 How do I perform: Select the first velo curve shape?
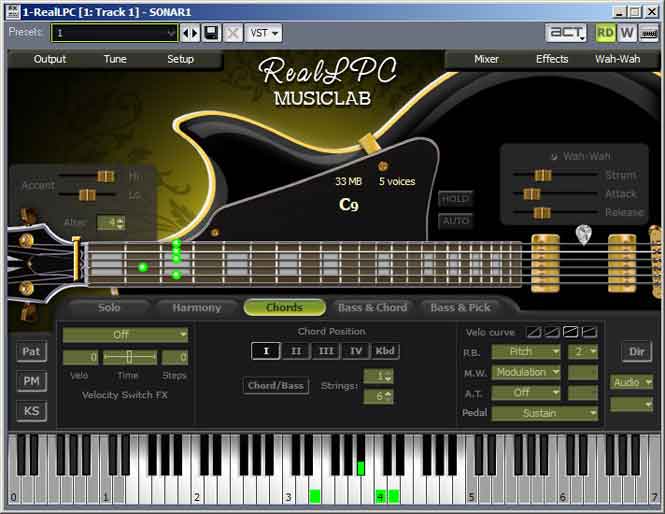pyautogui.click(x=534, y=332)
